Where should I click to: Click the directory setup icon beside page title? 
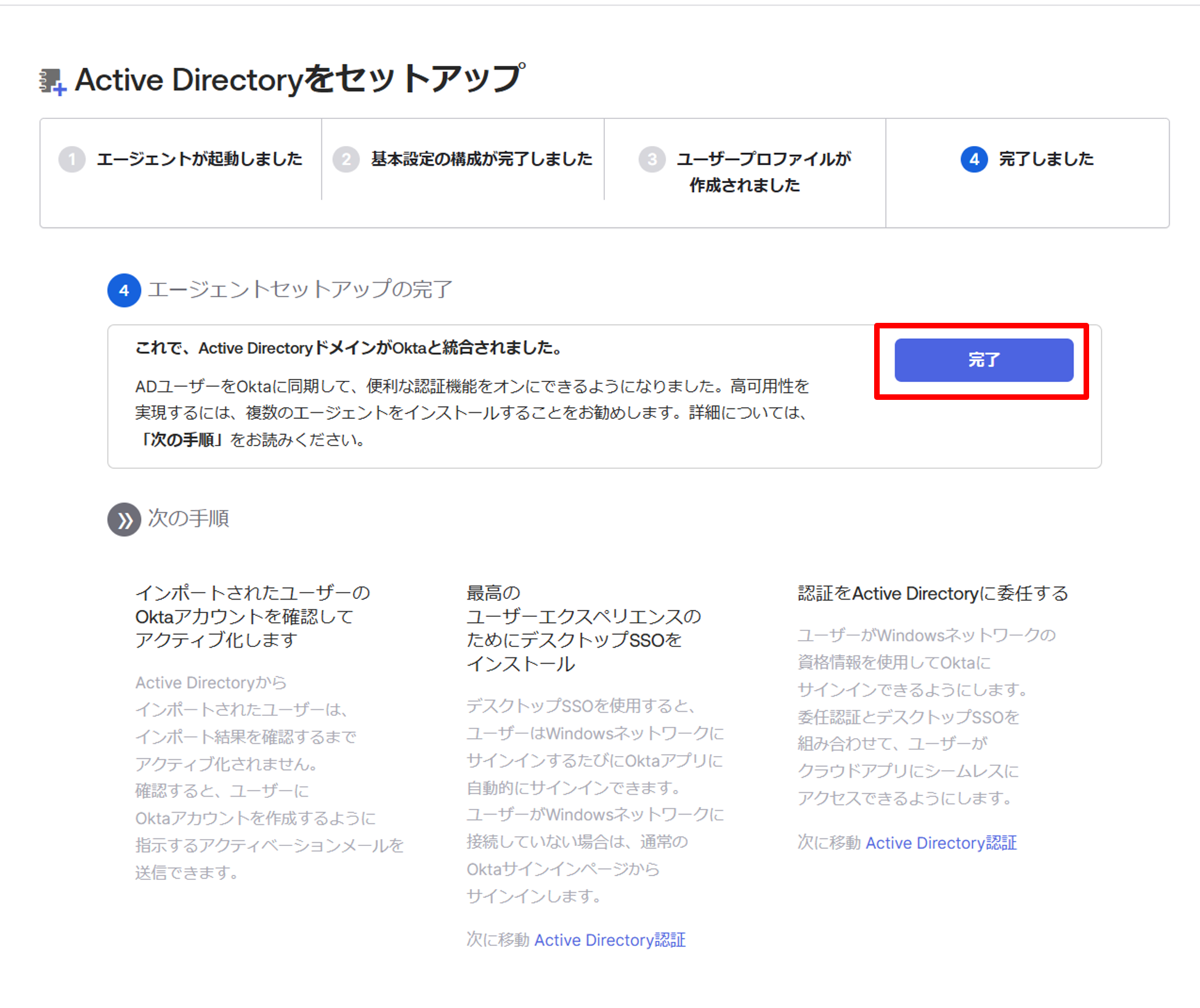(52, 81)
